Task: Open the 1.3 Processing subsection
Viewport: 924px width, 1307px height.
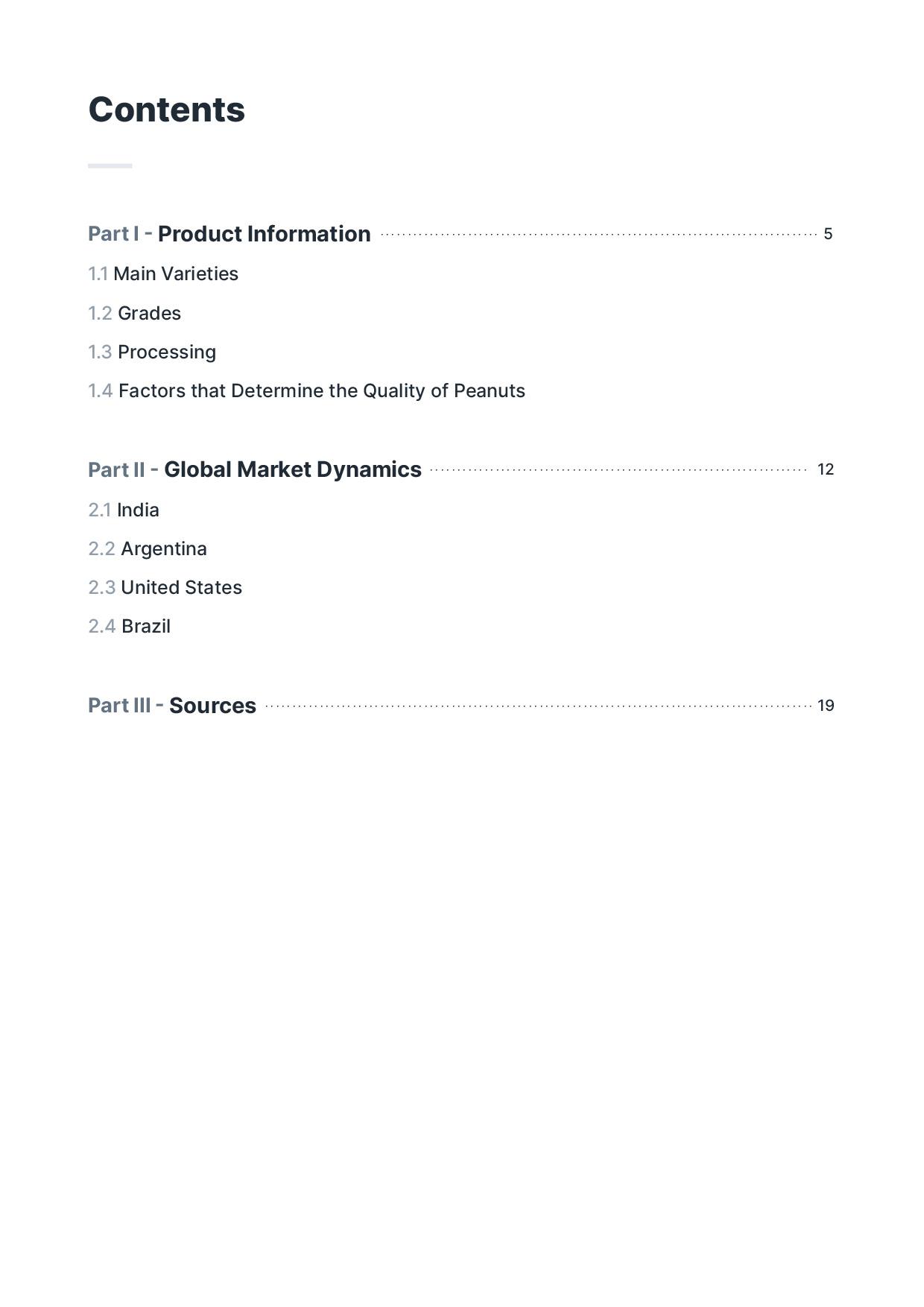Action: pyautogui.click(x=152, y=352)
